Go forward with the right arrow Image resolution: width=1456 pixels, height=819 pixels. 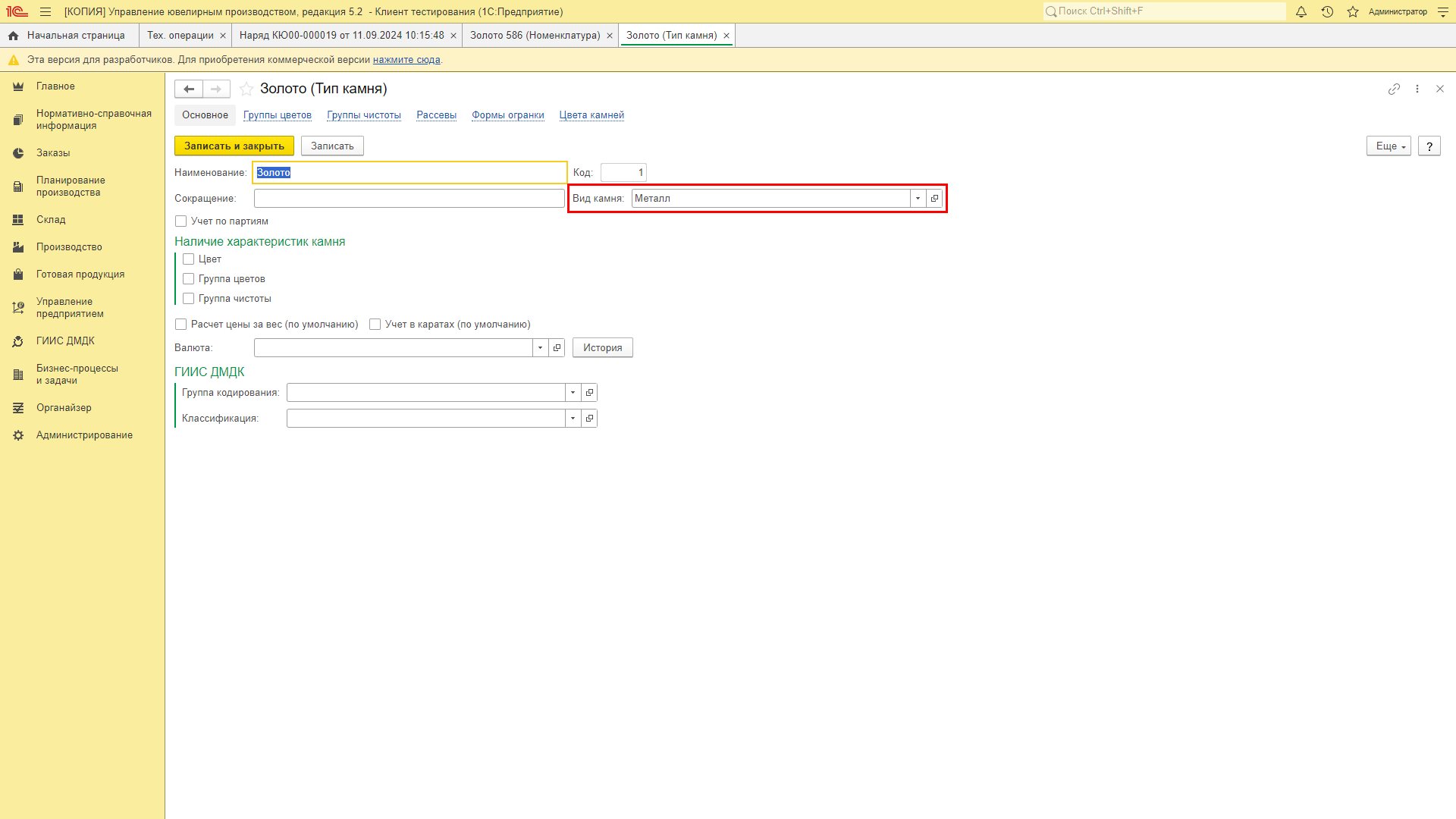216,89
